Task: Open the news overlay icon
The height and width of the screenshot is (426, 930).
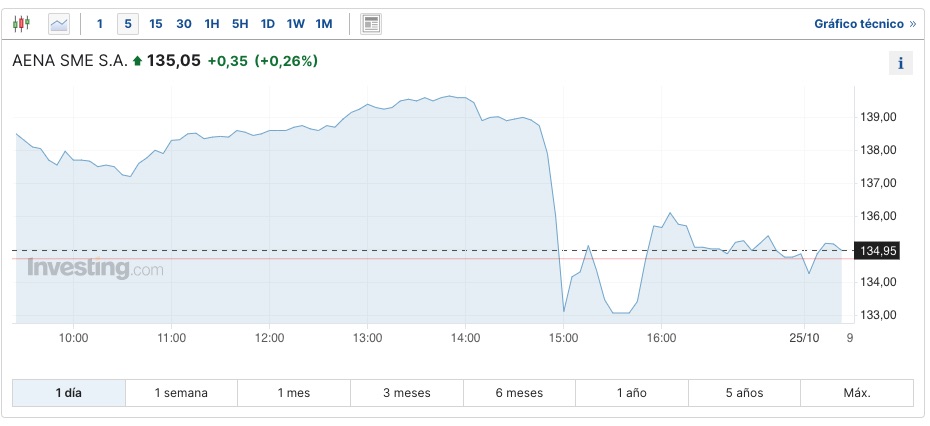Action: (x=371, y=23)
